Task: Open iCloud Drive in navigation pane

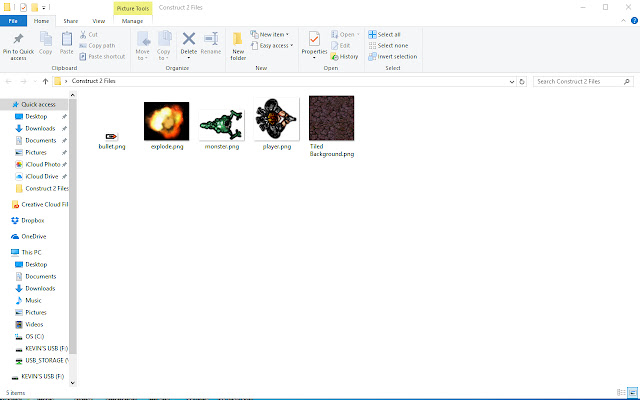Action: (40, 176)
